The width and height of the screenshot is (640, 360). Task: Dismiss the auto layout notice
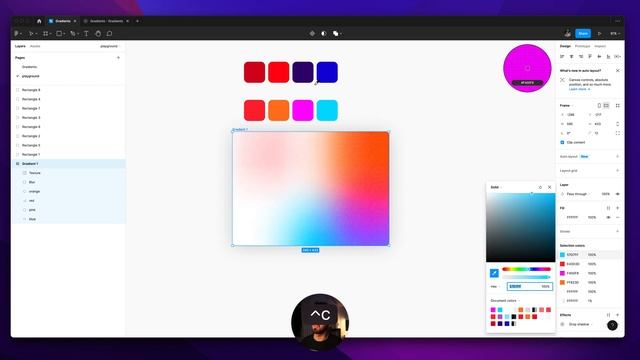click(x=618, y=71)
